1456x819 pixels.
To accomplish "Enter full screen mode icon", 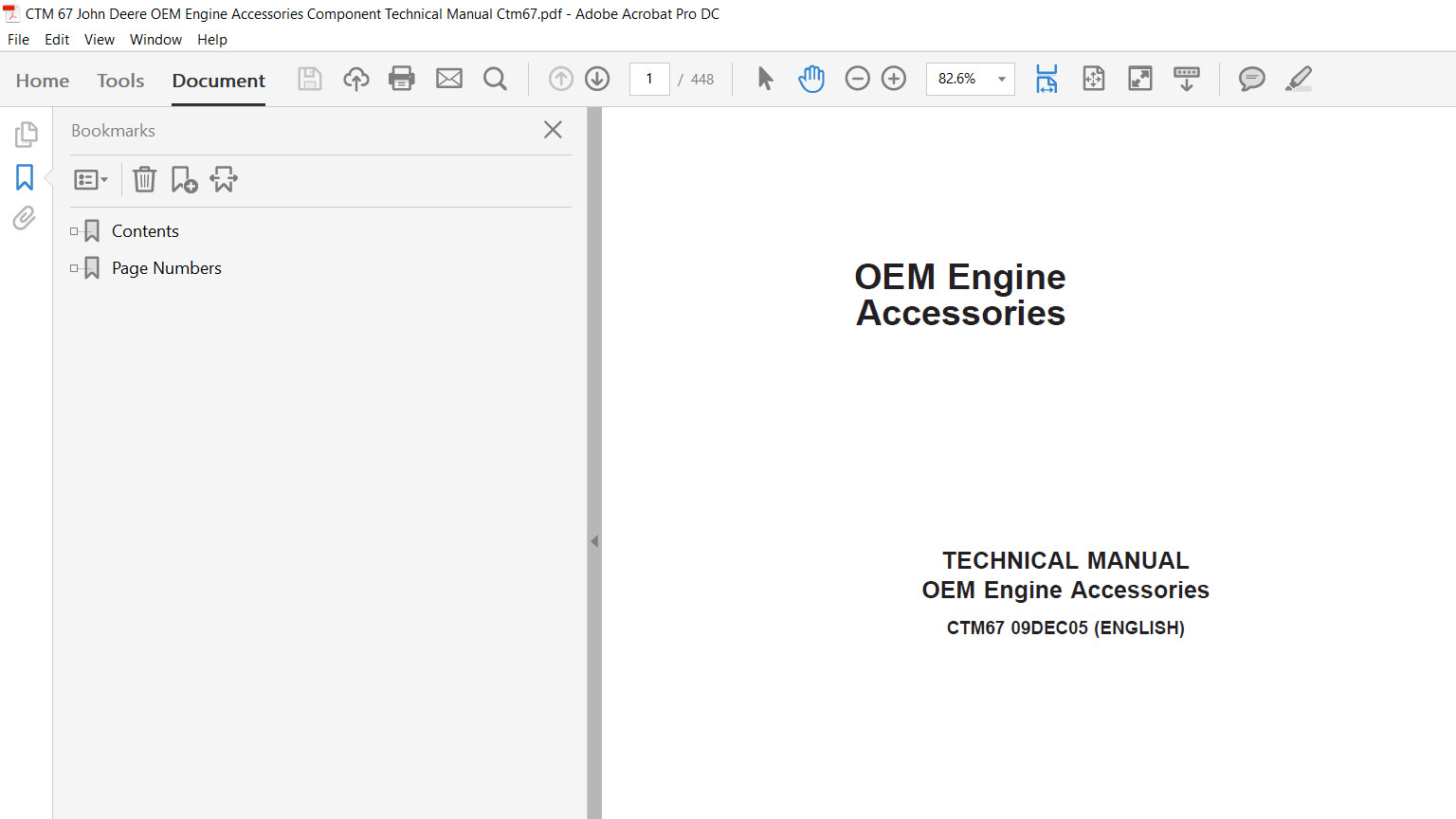I will [1140, 79].
